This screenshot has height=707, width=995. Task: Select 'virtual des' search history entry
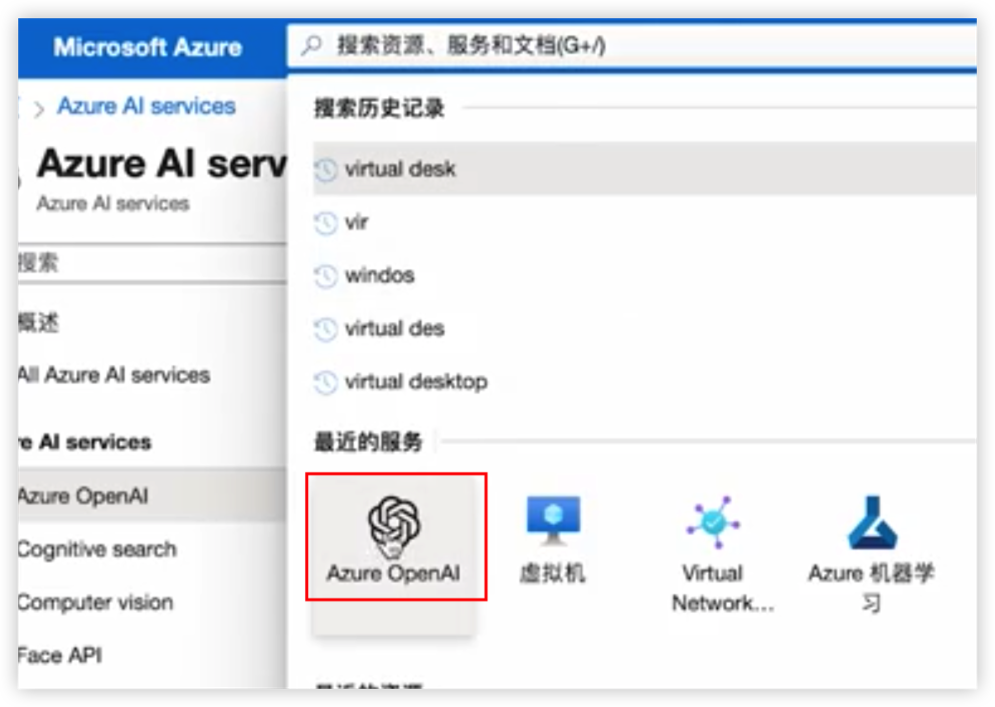coord(394,329)
